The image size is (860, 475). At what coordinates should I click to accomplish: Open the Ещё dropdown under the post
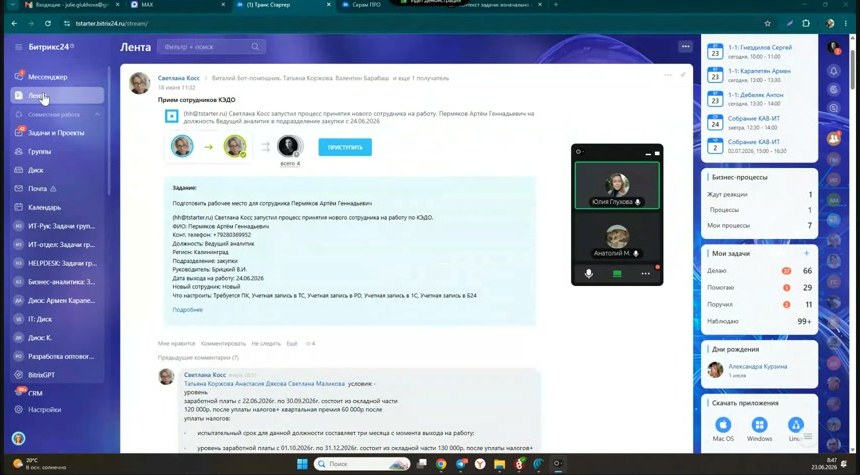point(292,344)
